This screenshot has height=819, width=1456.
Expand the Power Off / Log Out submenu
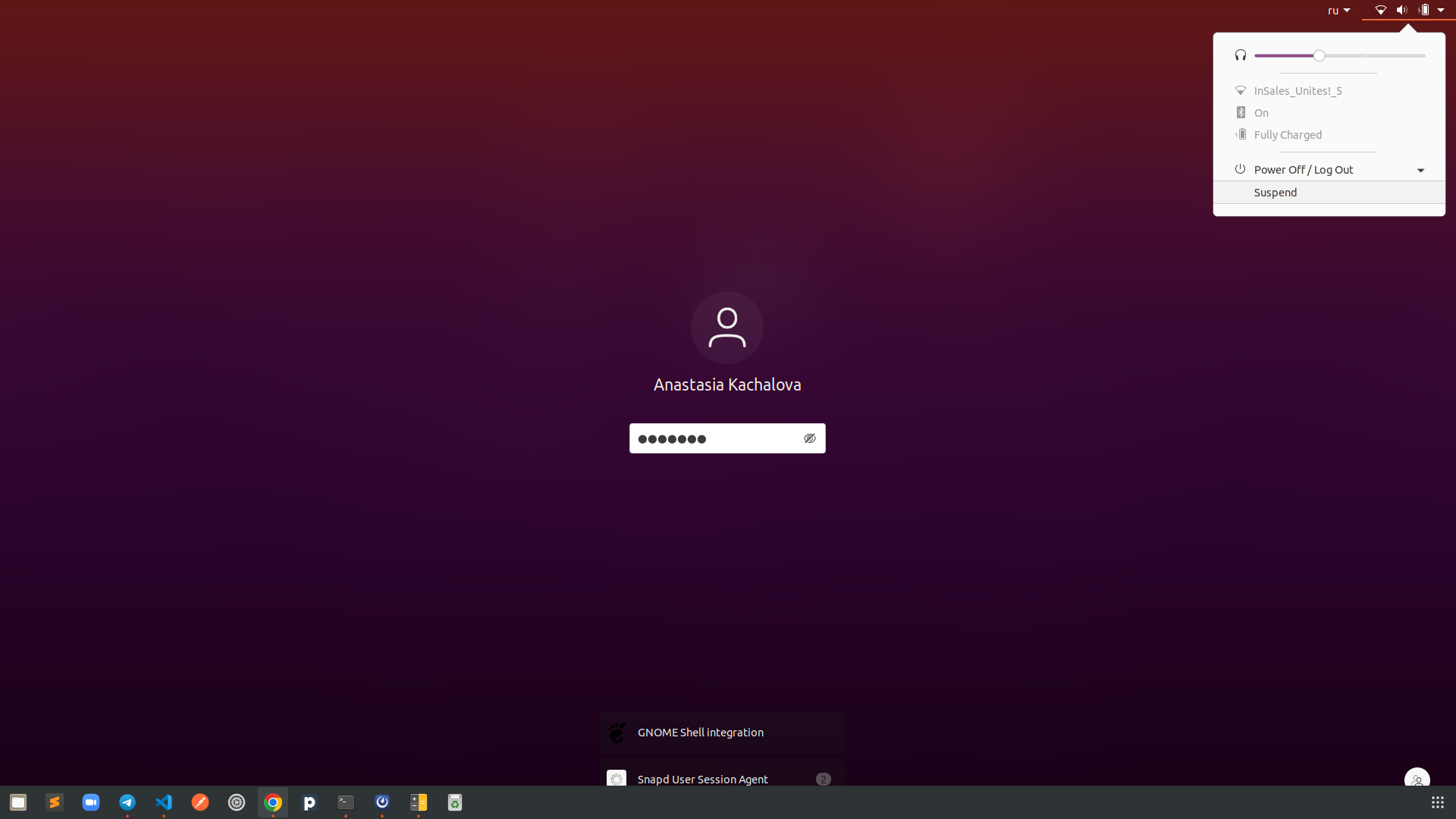tap(1329, 170)
